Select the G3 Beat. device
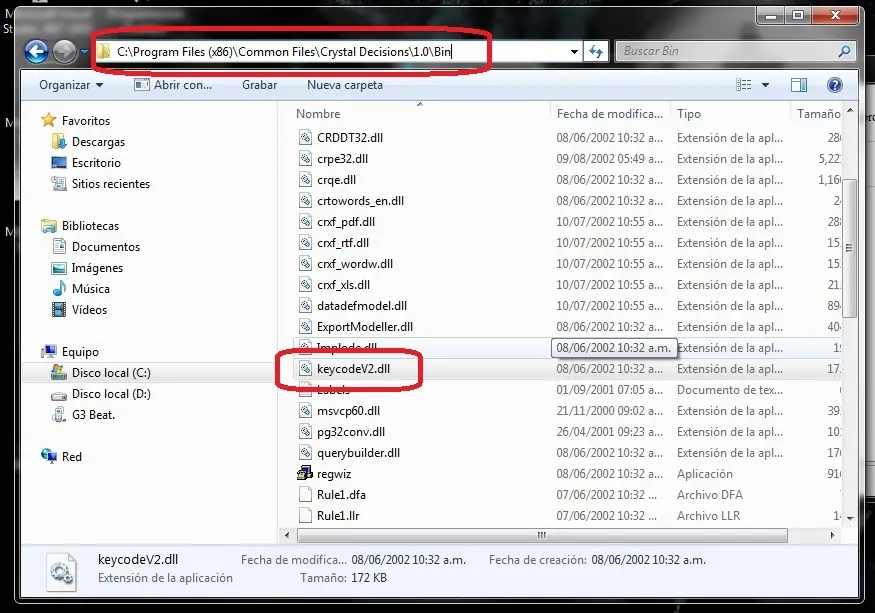The height and width of the screenshot is (613, 875). pyautogui.click(x=93, y=415)
